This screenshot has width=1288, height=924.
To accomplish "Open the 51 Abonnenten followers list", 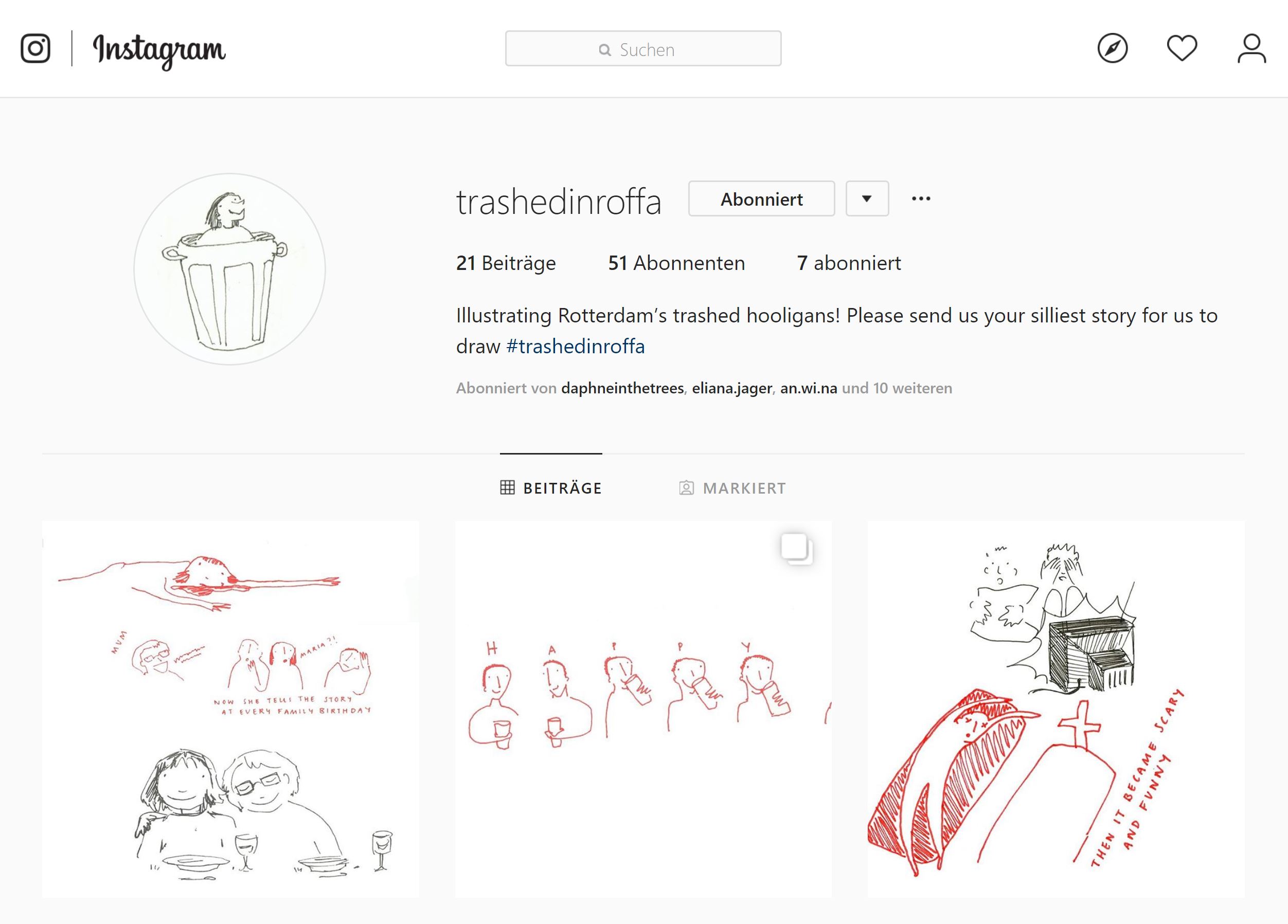I will pos(676,263).
